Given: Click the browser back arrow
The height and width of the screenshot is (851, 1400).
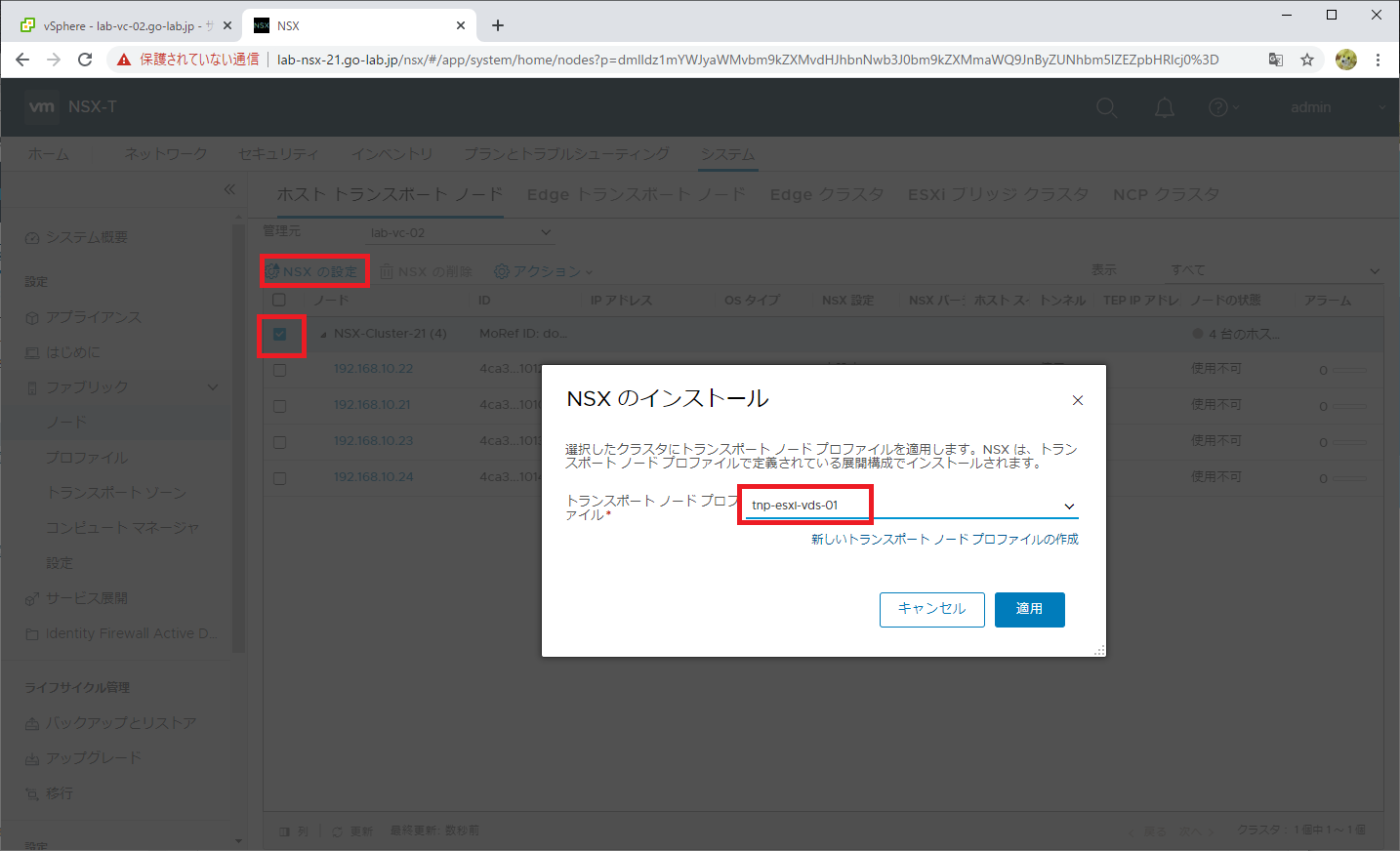Looking at the screenshot, I should click(22, 60).
